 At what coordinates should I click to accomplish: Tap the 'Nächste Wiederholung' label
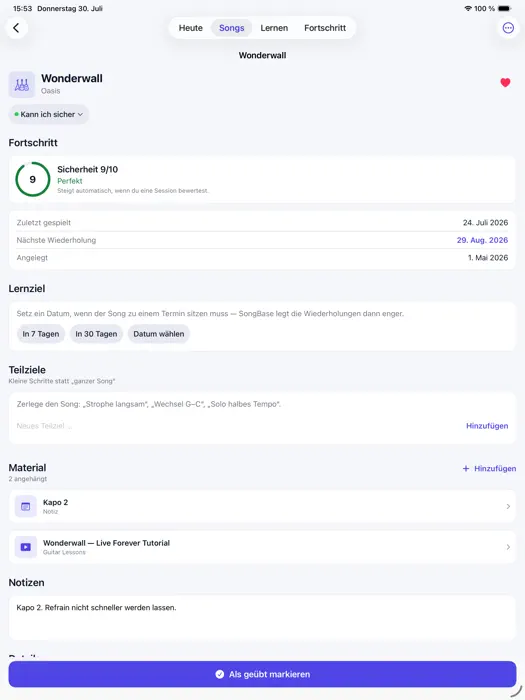pos(56,240)
